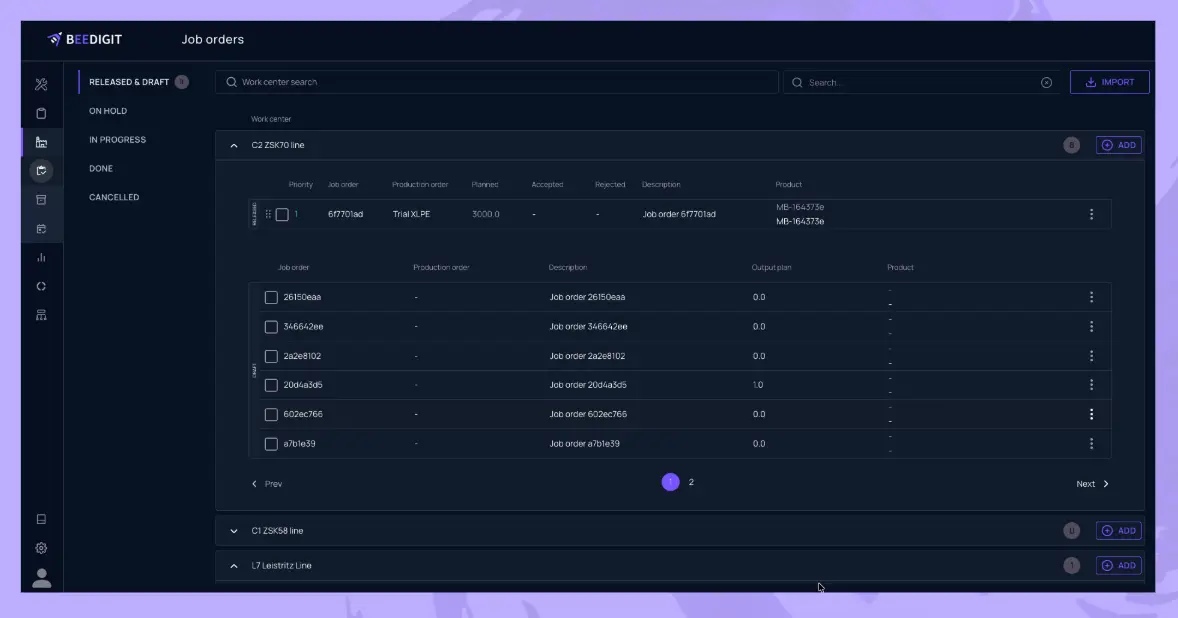This screenshot has height=618, width=1178.
Task: Check the box for job order a7b1e39
Action: point(271,444)
